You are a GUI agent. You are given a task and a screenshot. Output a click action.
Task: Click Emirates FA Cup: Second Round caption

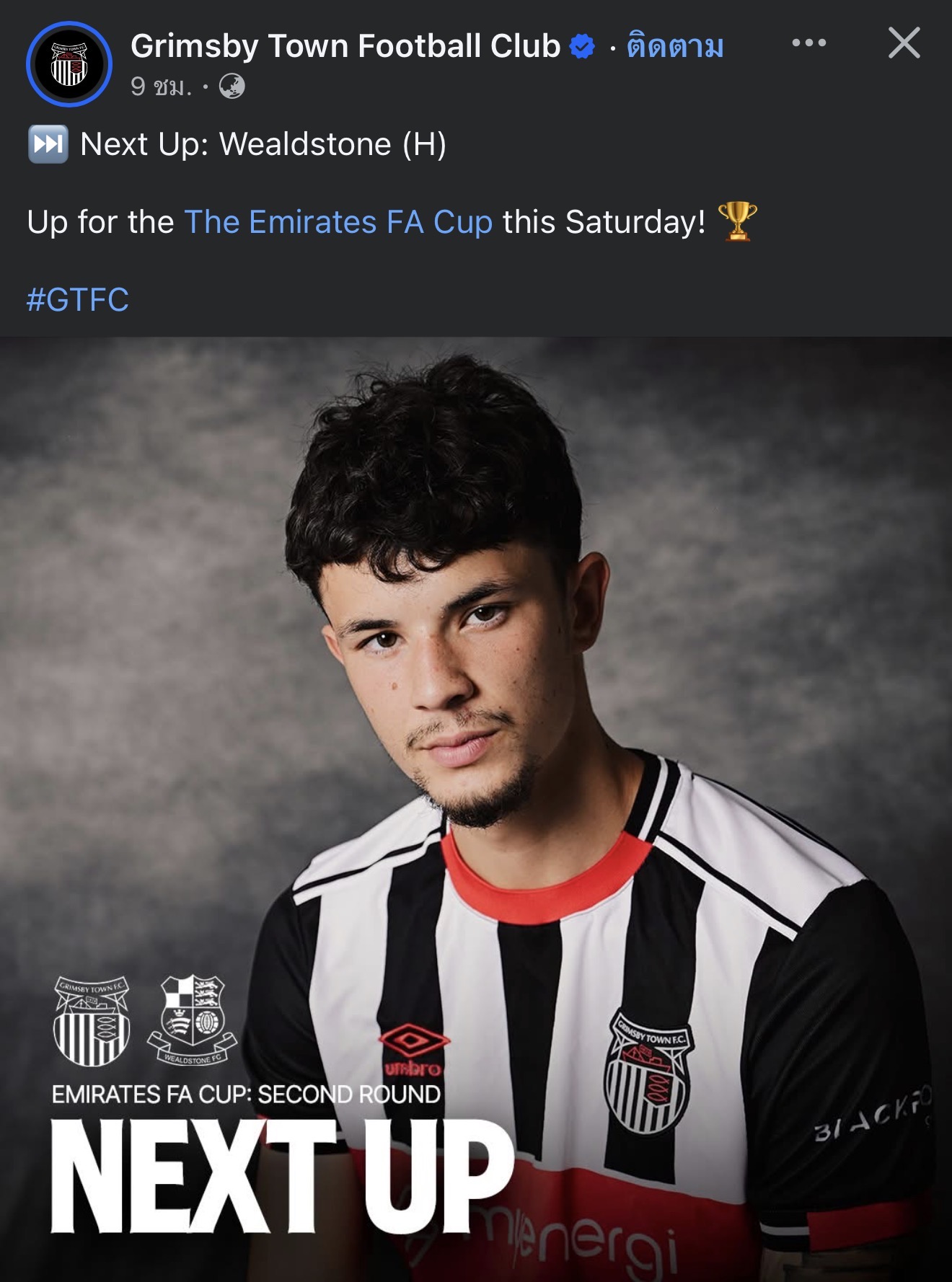(x=246, y=1095)
